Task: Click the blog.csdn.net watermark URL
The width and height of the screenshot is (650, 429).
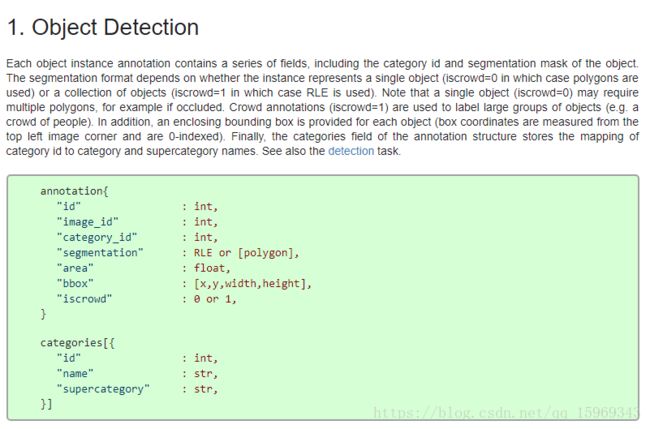Action: [x=506, y=413]
